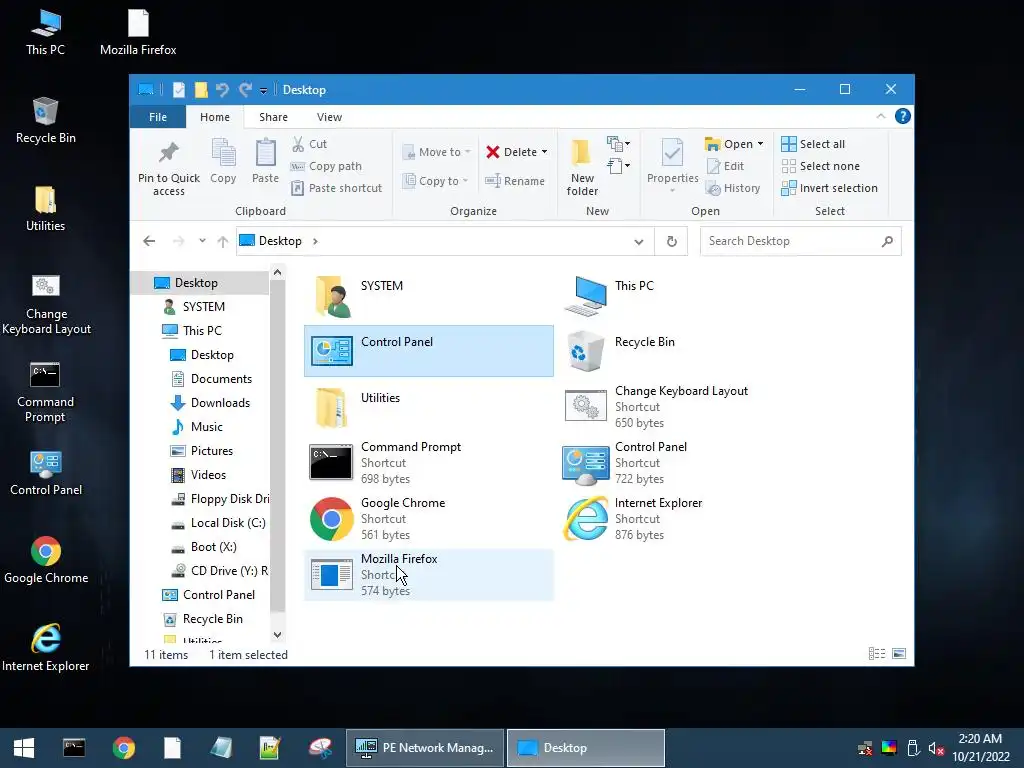Click Properties icon in Quick Access Toolbar
Image resolution: width=1024 pixels, height=768 pixels.
click(x=178, y=89)
